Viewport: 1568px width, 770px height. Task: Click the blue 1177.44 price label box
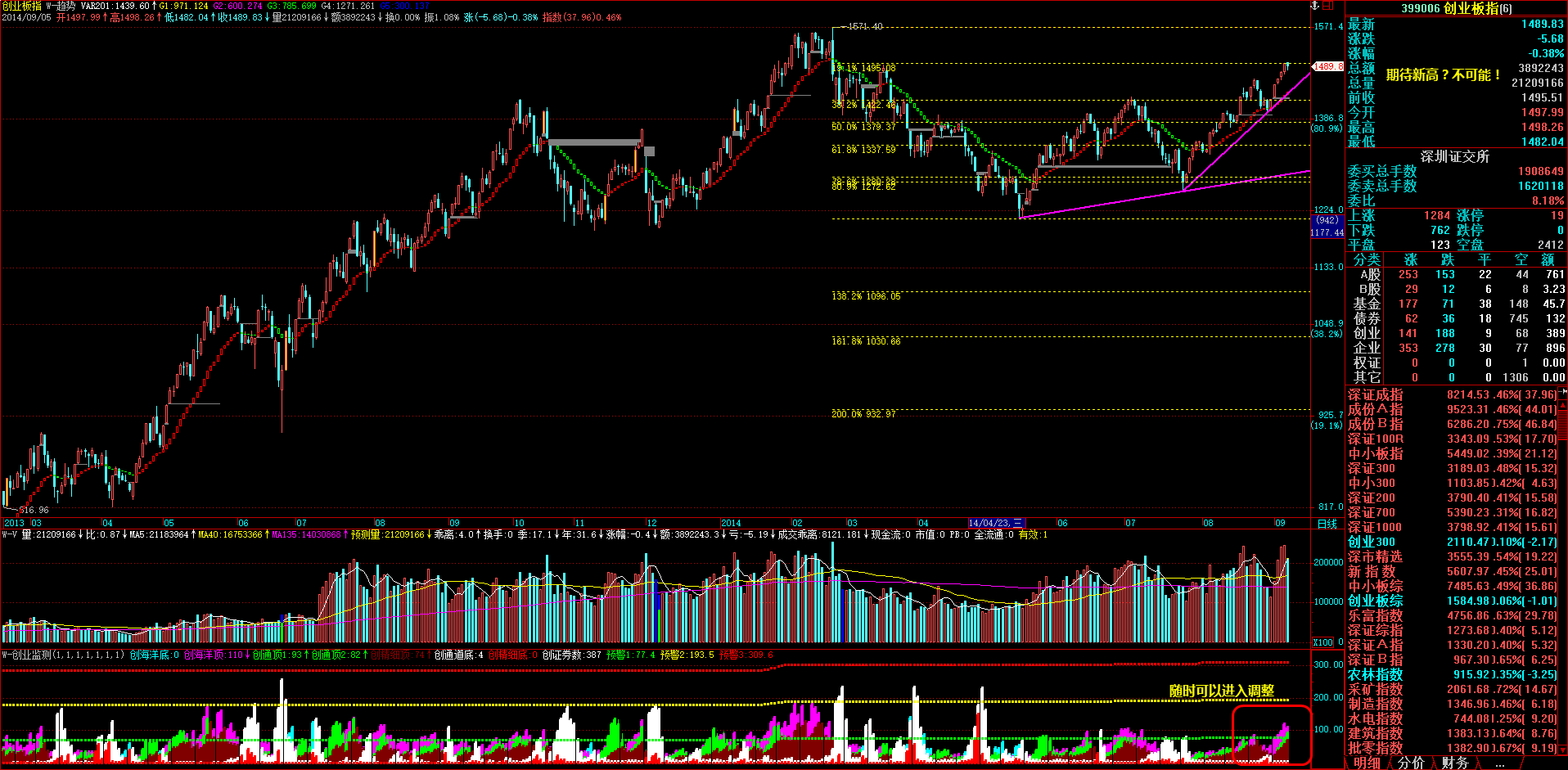point(1327,232)
